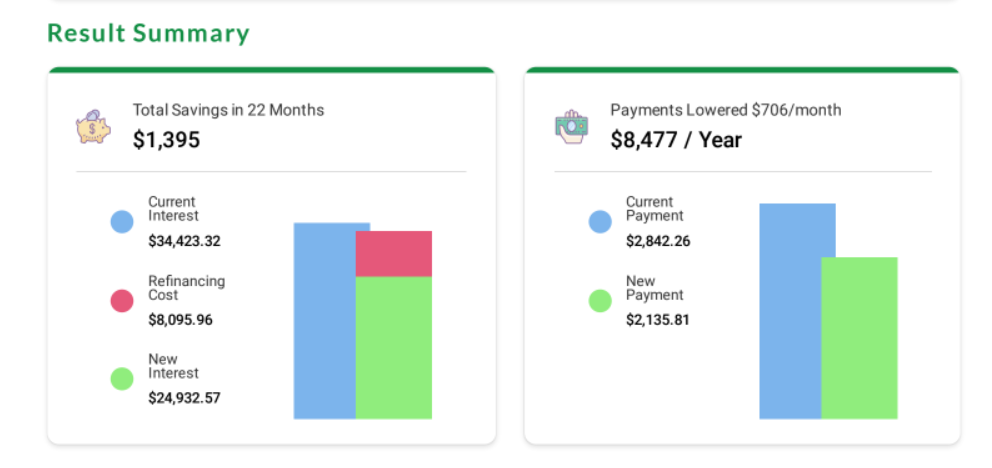Click the piggy bank savings icon

[93, 126]
